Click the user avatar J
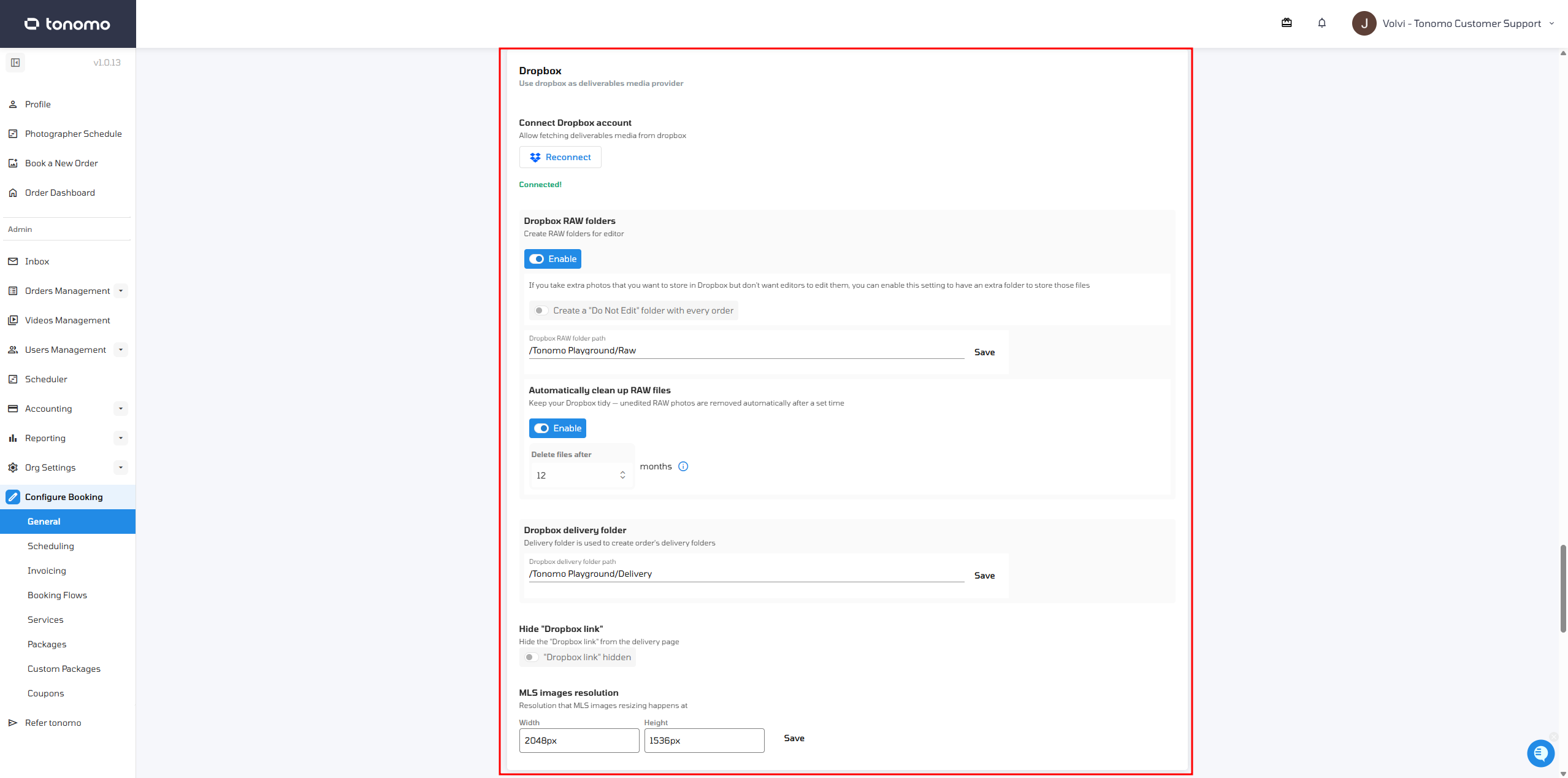The width and height of the screenshot is (1568, 778). pyautogui.click(x=1364, y=23)
